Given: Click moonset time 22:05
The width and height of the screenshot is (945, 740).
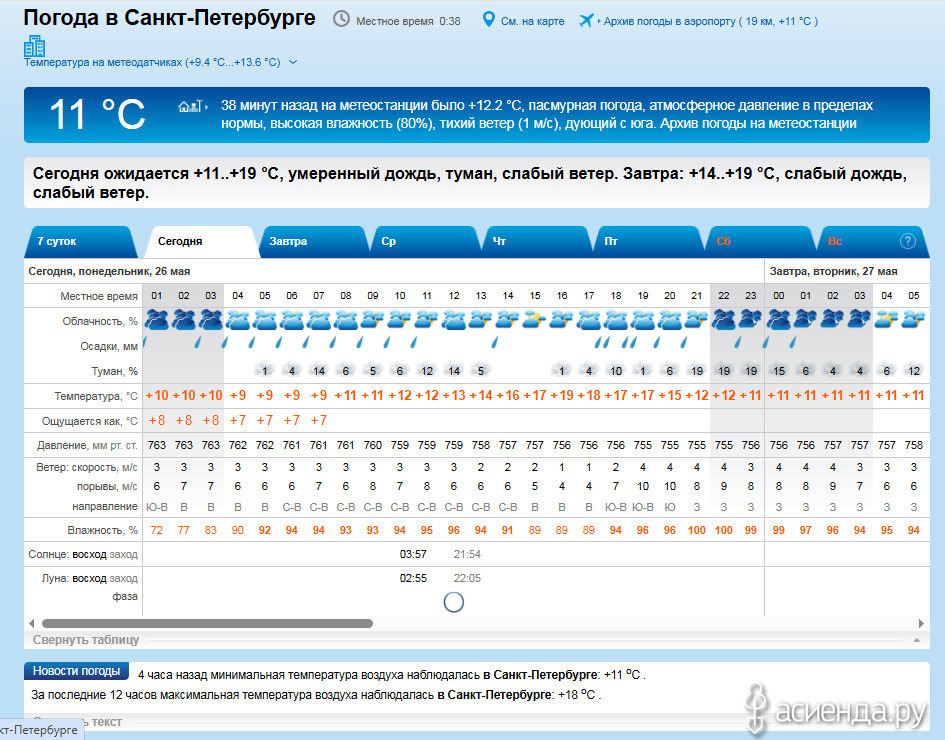Looking at the screenshot, I should coord(467,578).
